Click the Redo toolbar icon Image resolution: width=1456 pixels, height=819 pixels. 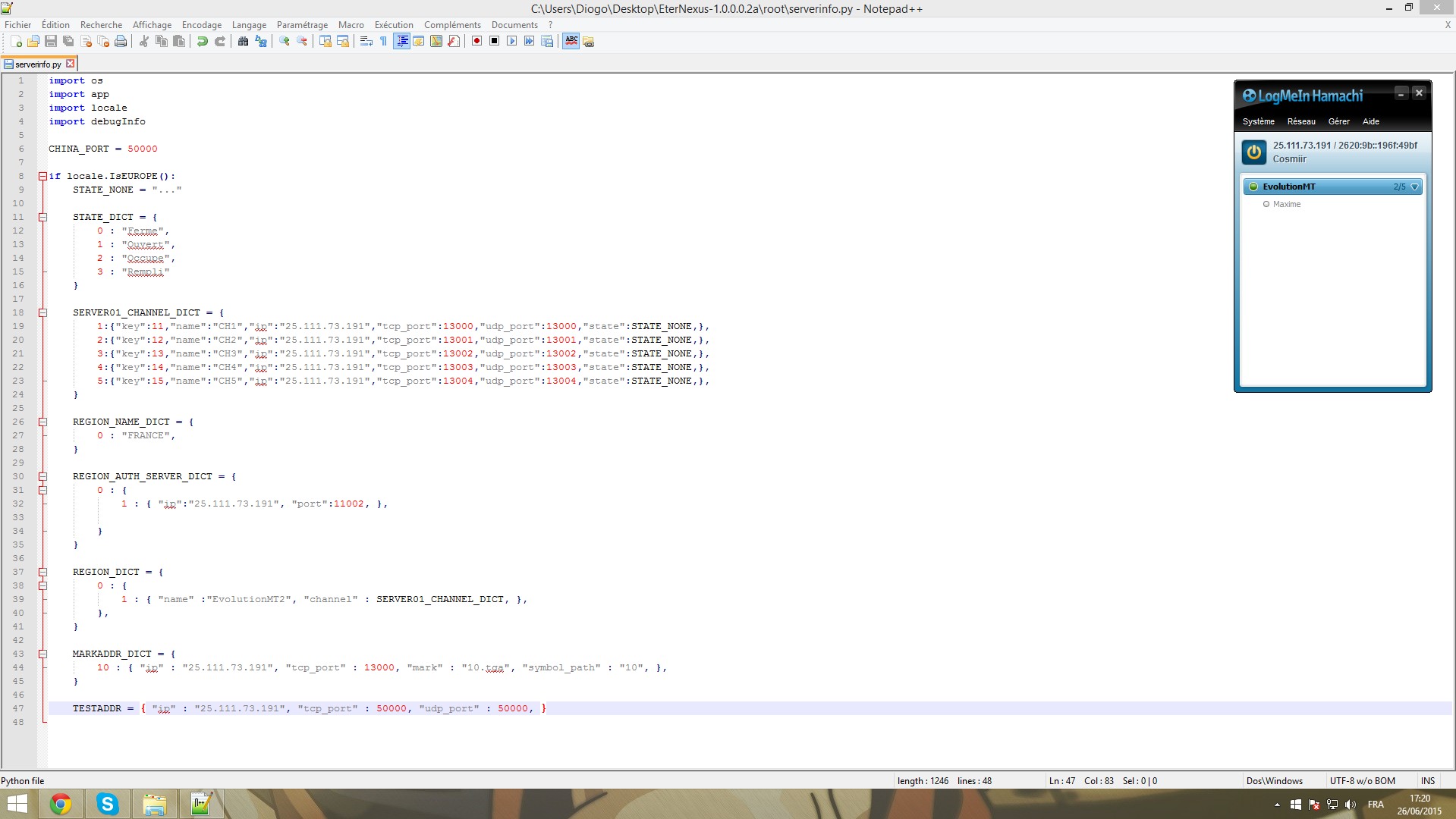pos(220,42)
